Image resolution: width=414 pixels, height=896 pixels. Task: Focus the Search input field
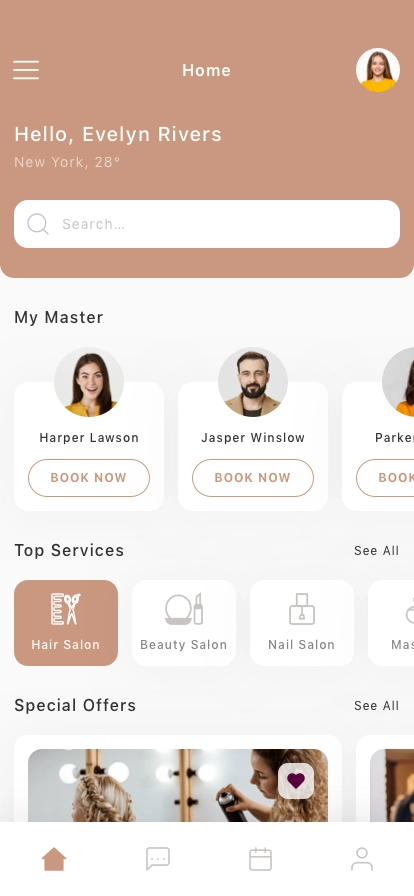[x=207, y=224]
